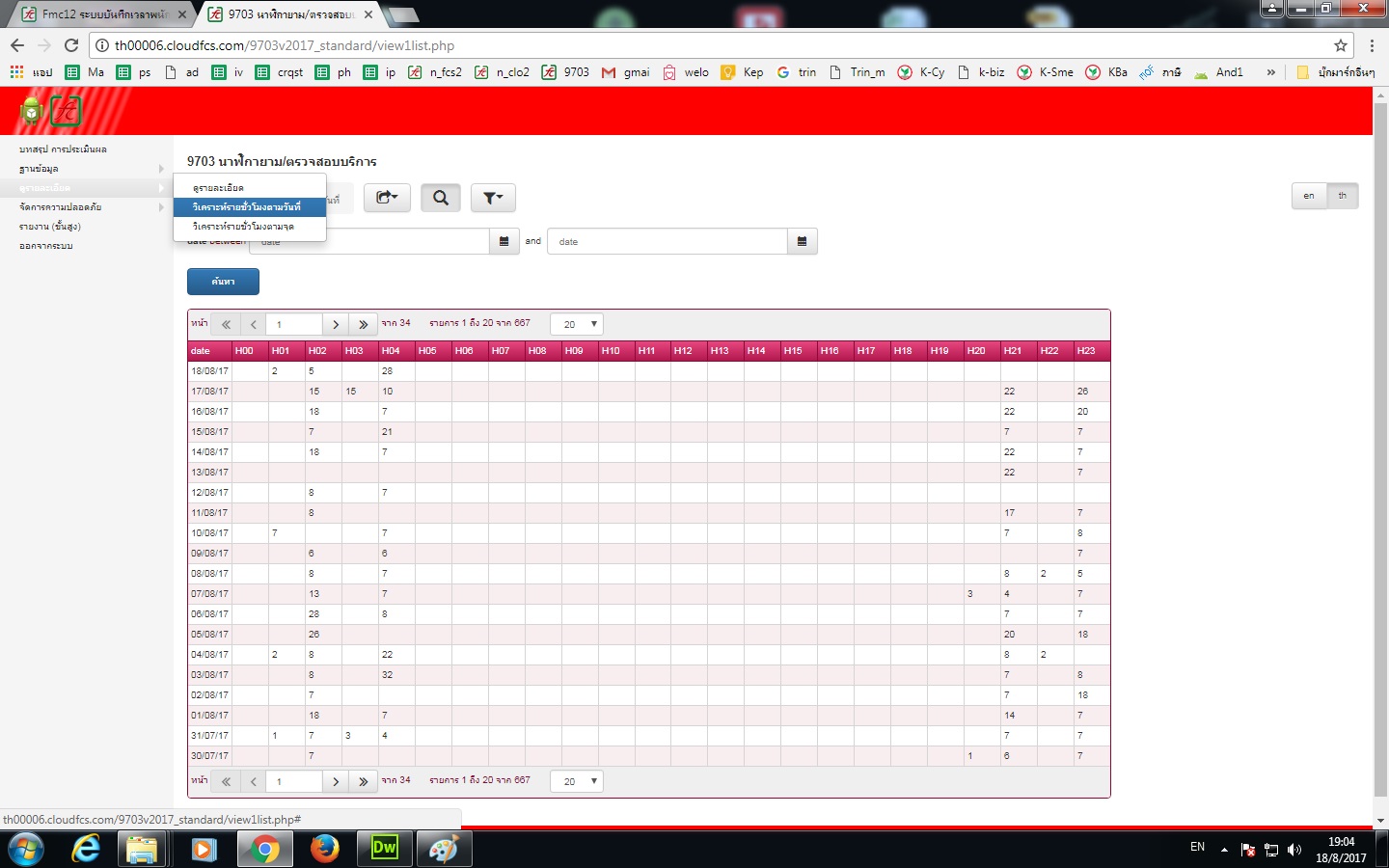Open the Kep bookmark
This screenshot has width=1389, height=868.
point(743,72)
